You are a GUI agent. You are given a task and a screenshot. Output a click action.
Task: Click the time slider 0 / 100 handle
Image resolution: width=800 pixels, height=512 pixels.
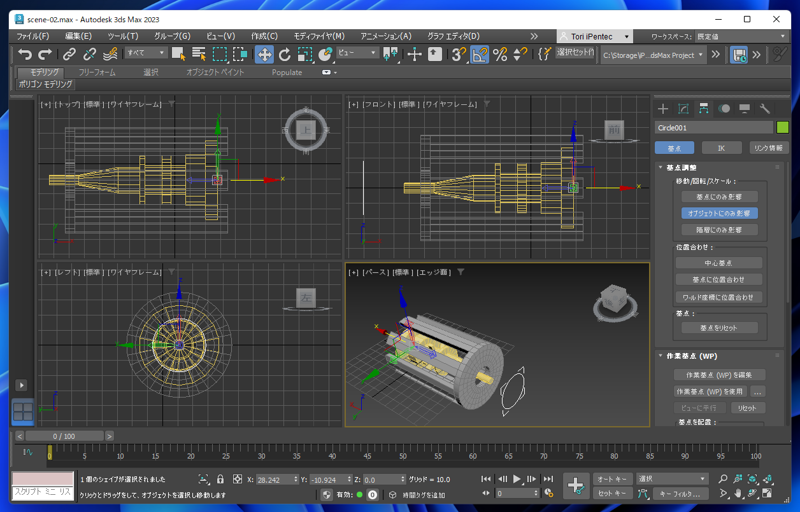64,436
